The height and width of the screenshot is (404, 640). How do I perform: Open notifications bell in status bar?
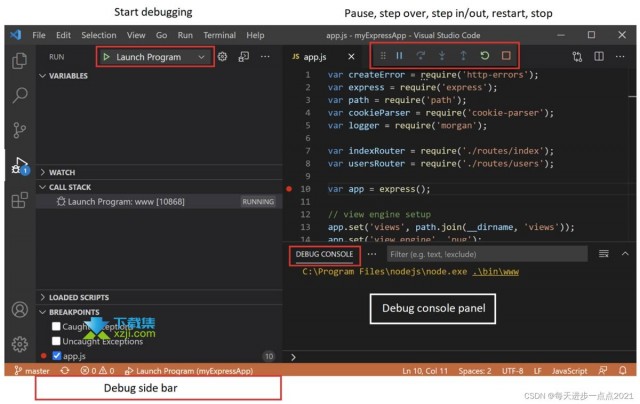click(622, 371)
